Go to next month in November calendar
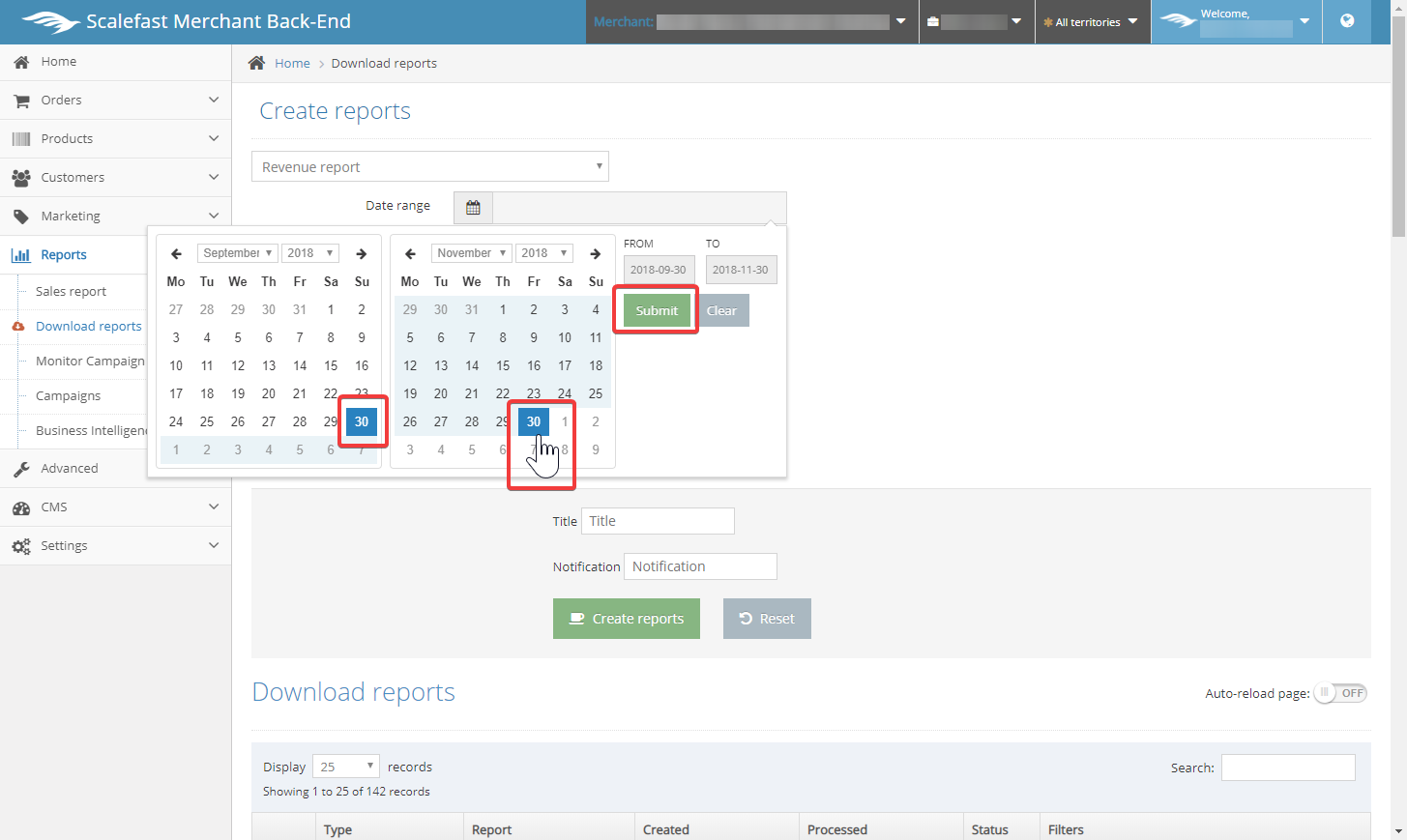Image resolution: width=1407 pixels, height=840 pixels. 596,254
